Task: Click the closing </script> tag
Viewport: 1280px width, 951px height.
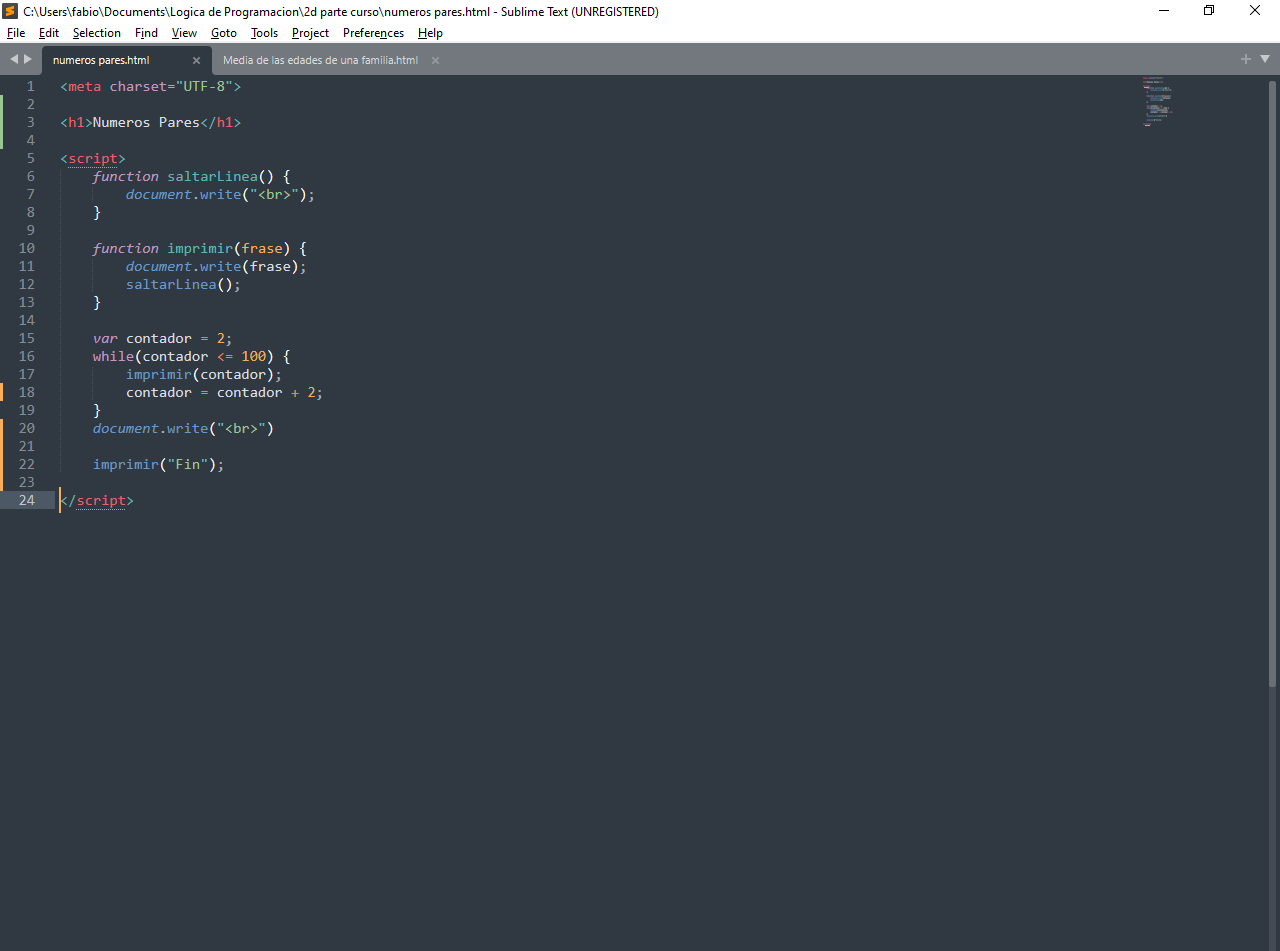Action: (x=97, y=500)
